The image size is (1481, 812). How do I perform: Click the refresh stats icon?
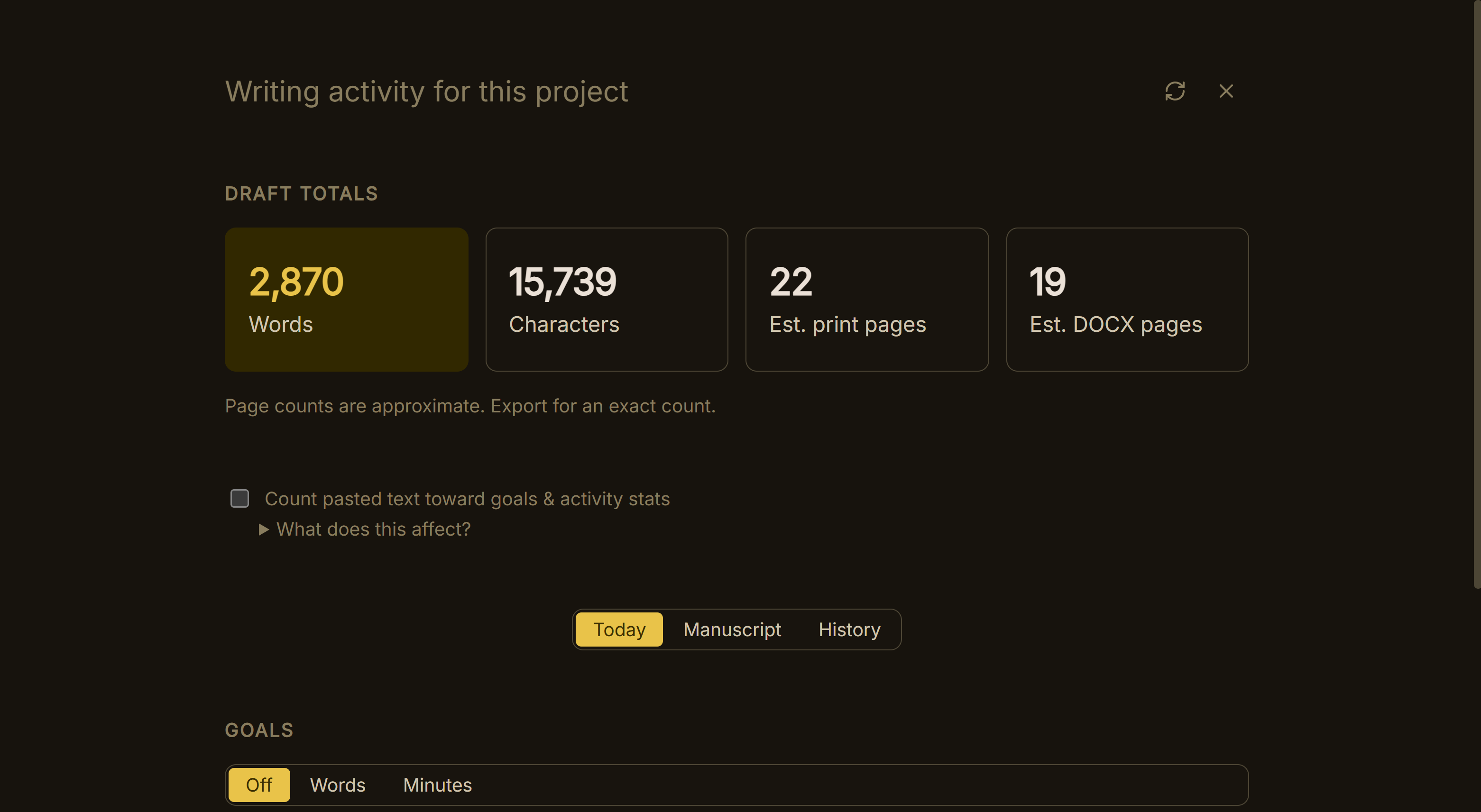point(1175,91)
